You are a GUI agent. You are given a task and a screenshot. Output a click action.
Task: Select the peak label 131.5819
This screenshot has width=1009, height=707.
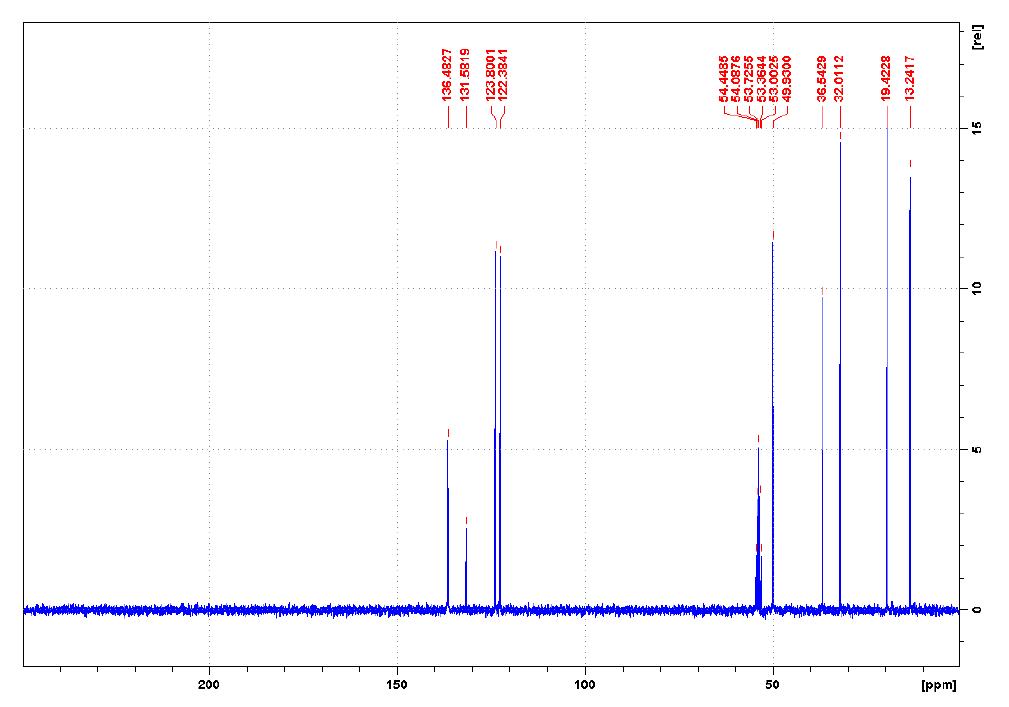coord(464,78)
